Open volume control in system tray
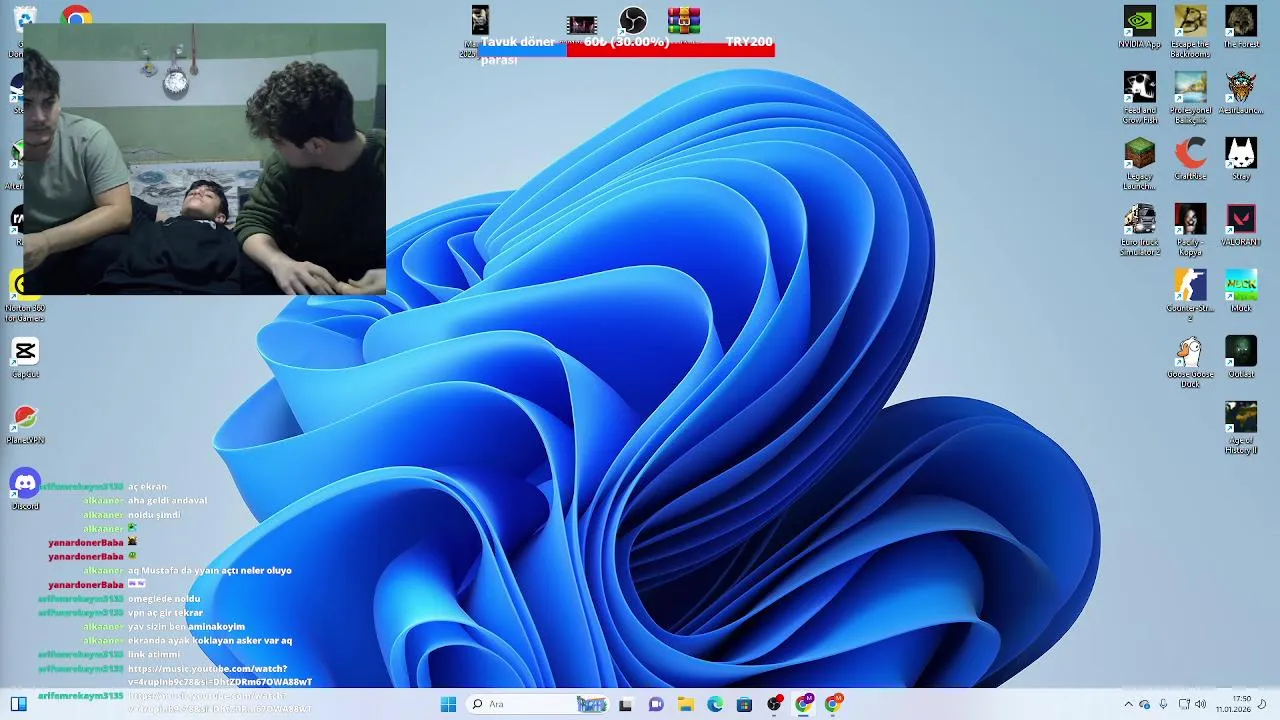The image size is (1280, 720). 1200,704
